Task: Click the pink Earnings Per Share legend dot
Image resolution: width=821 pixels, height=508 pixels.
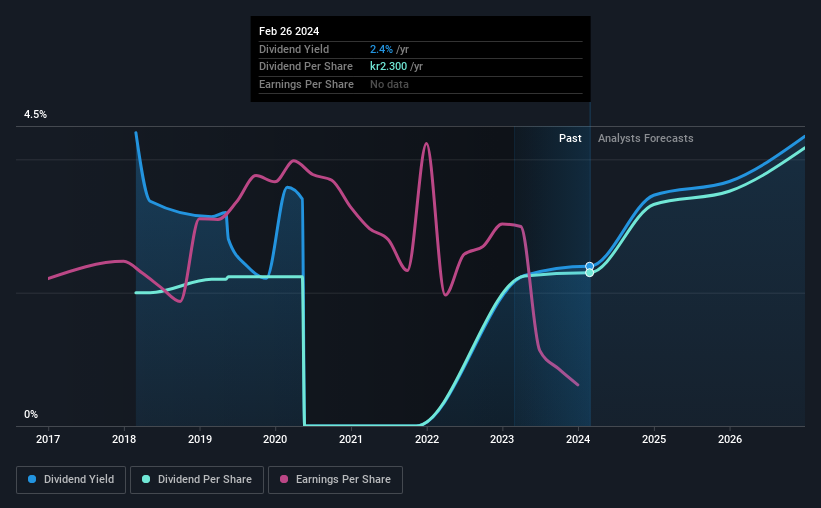Action: (x=284, y=479)
